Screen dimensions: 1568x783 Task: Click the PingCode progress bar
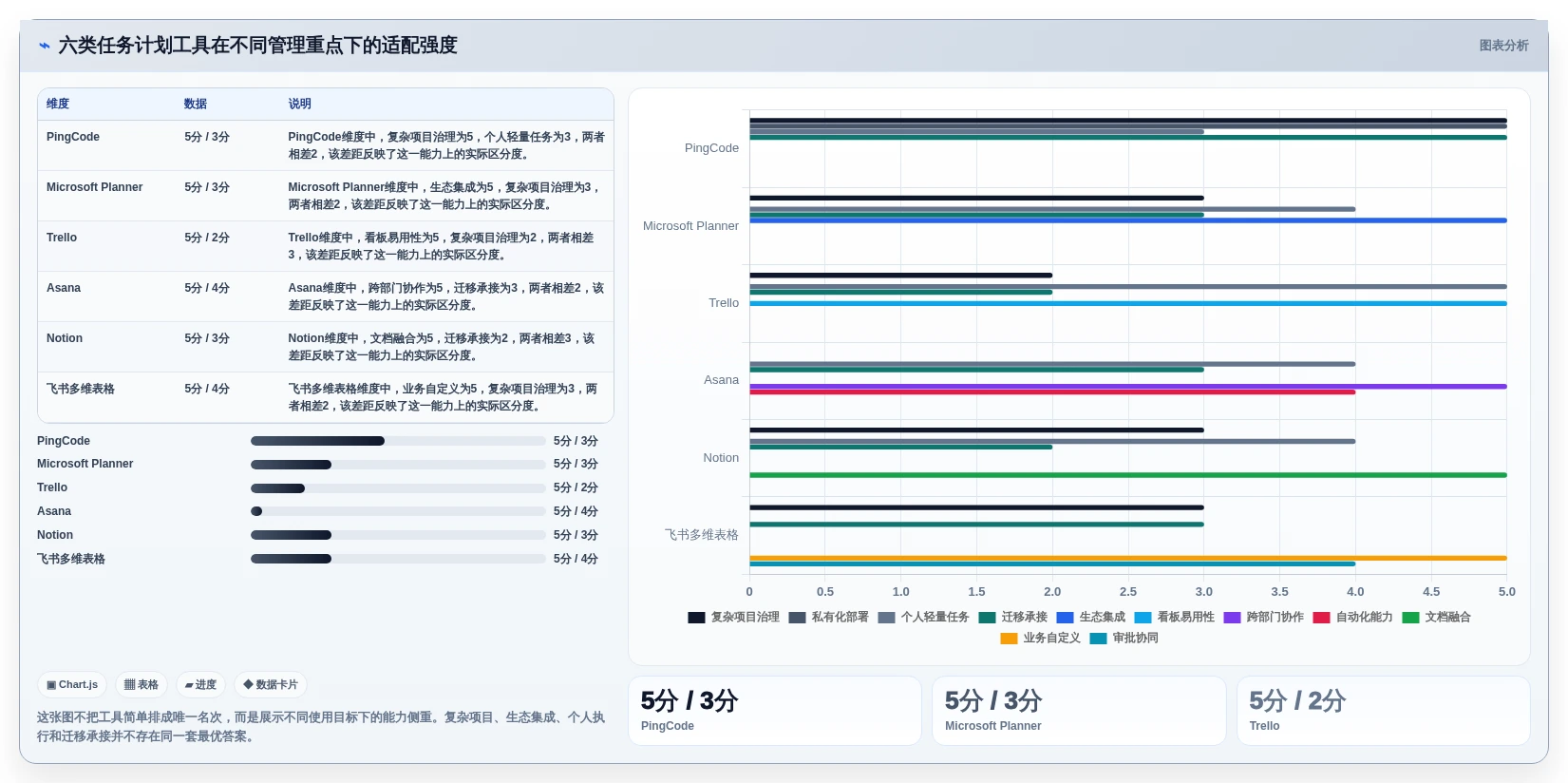(398, 441)
